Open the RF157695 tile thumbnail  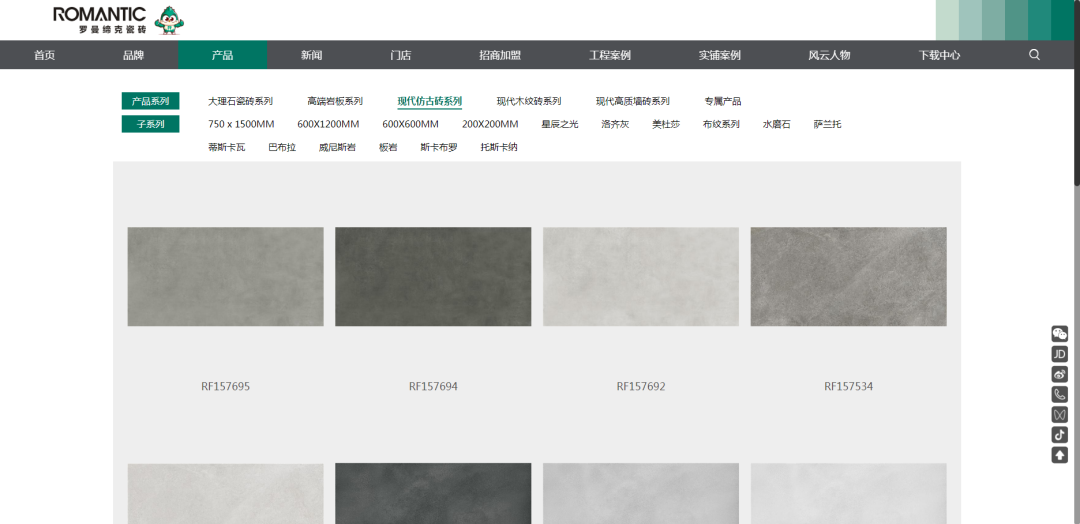coord(225,276)
